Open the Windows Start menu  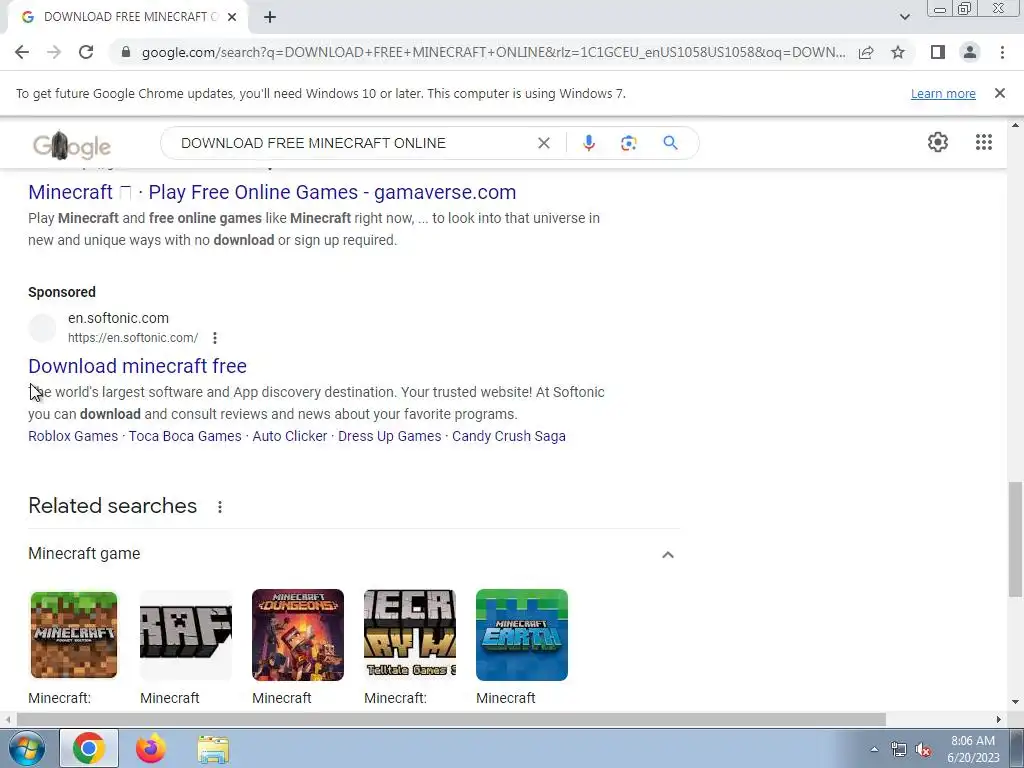point(26,748)
